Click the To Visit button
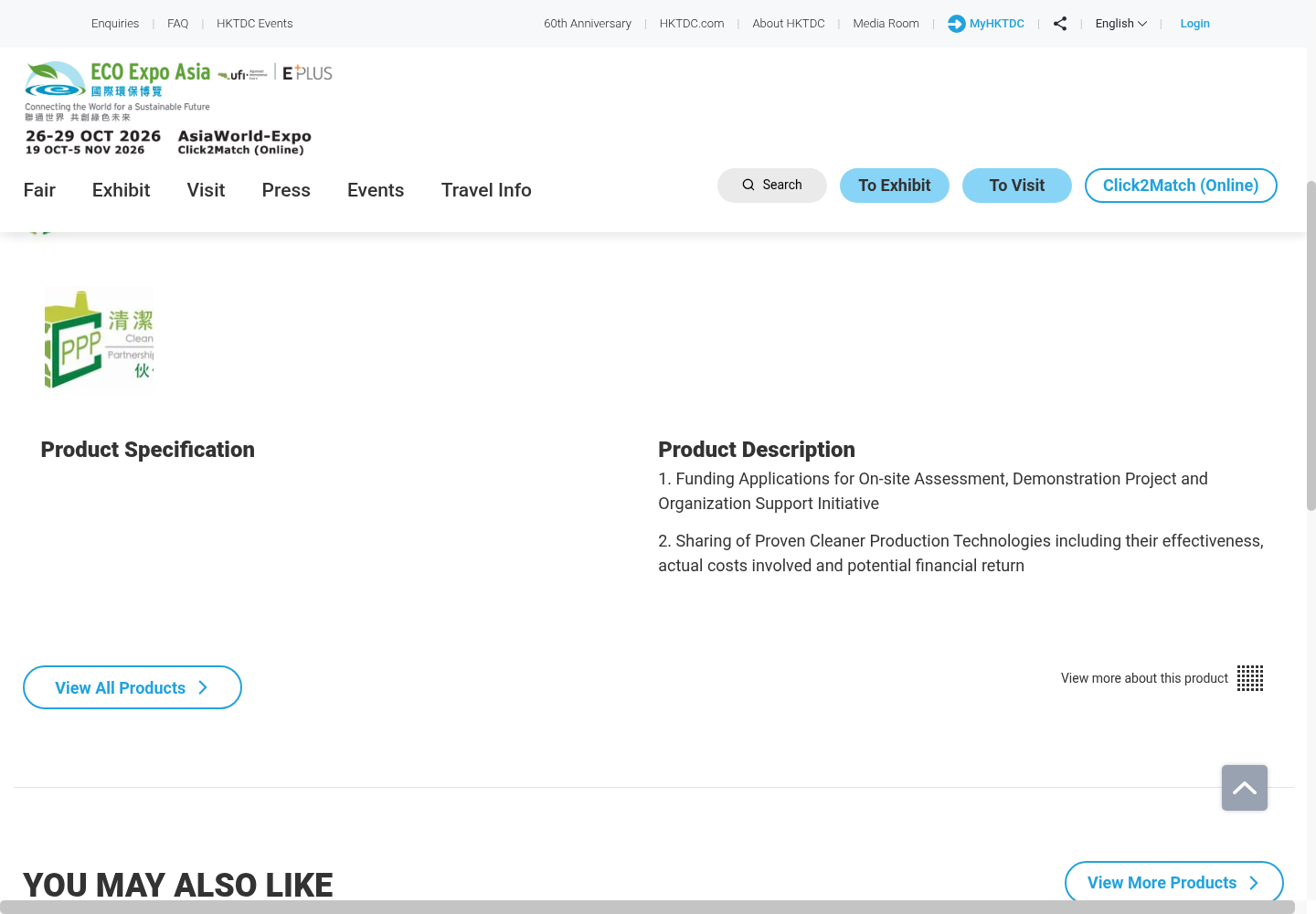Viewport: 1316px width, 914px height. [1017, 186]
